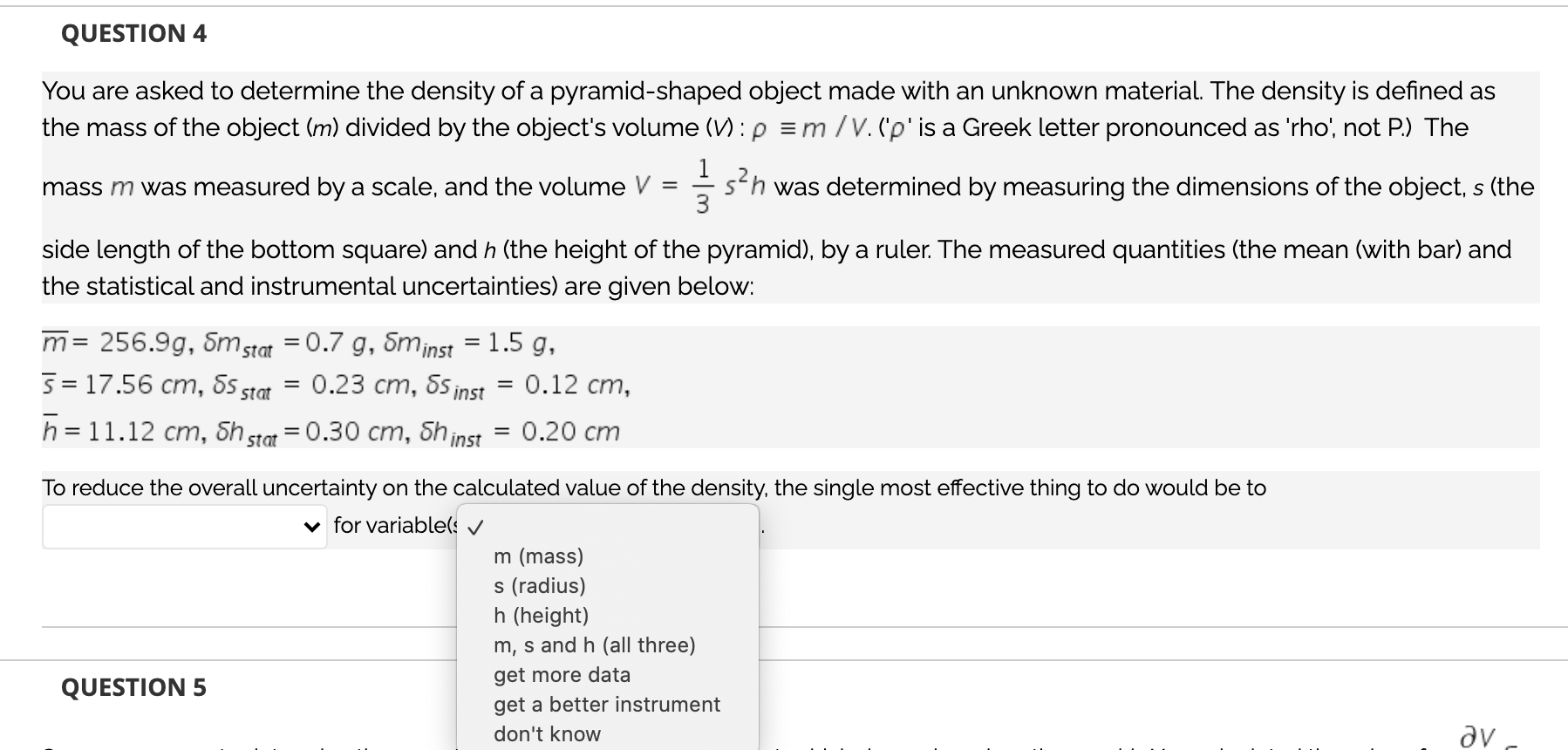Click the checkmark in the variable dropdown
Image resolution: width=1568 pixels, height=750 pixels.
coord(476,527)
